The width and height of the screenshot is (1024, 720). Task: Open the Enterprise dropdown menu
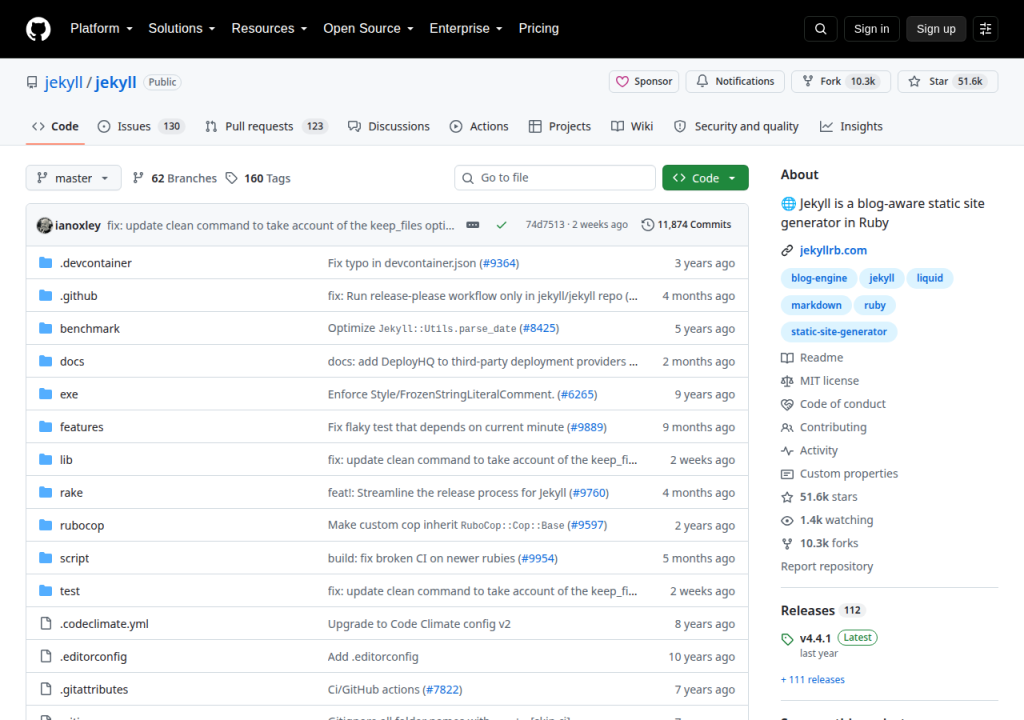pyautogui.click(x=466, y=29)
